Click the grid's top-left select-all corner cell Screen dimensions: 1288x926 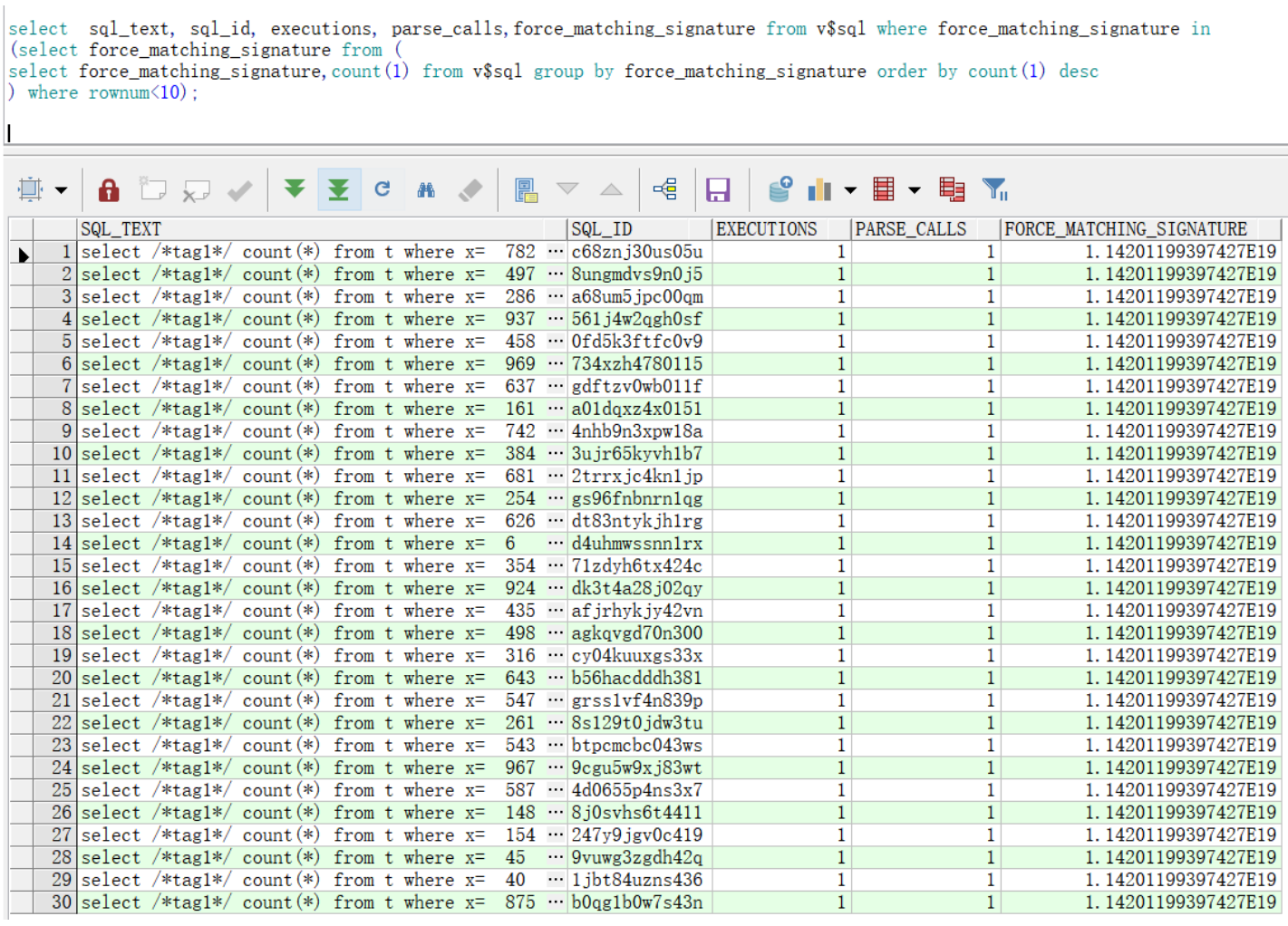[x=21, y=229]
